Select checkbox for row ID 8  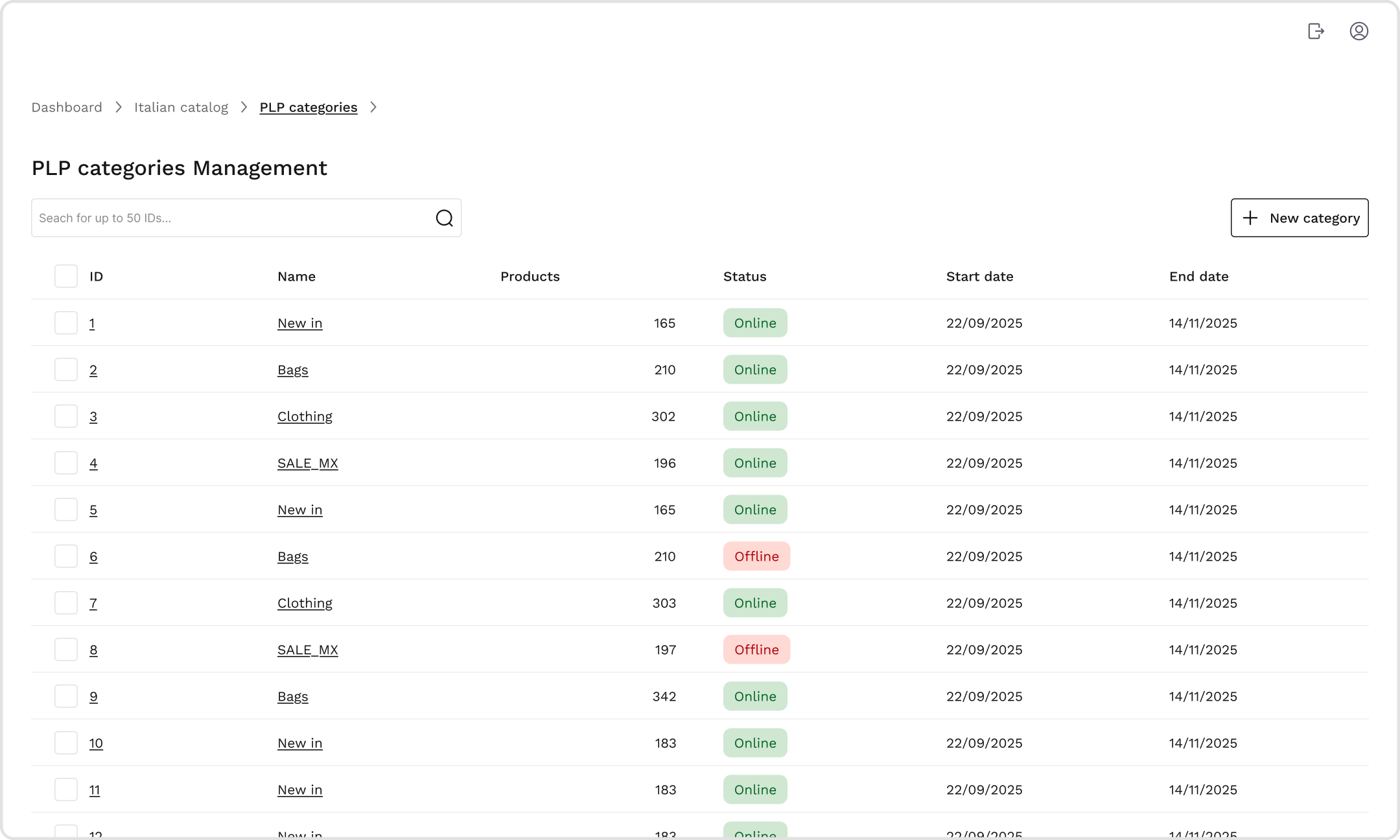click(66, 649)
